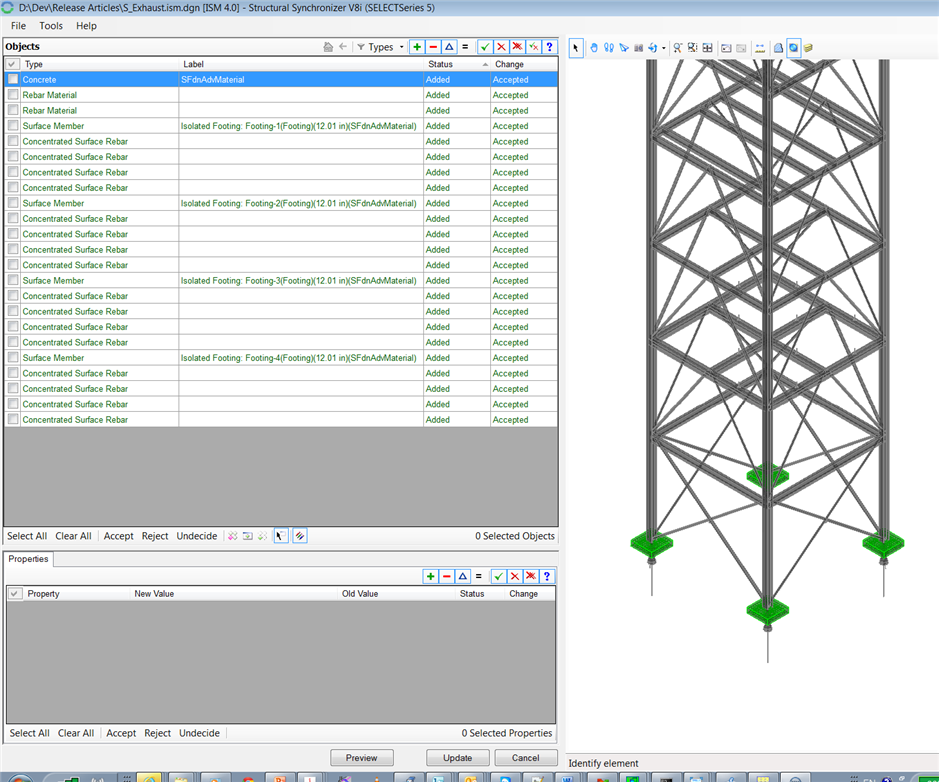Switch to the Properties tab
The width and height of the screenshot is (939, 782).
tap(28, 559)
